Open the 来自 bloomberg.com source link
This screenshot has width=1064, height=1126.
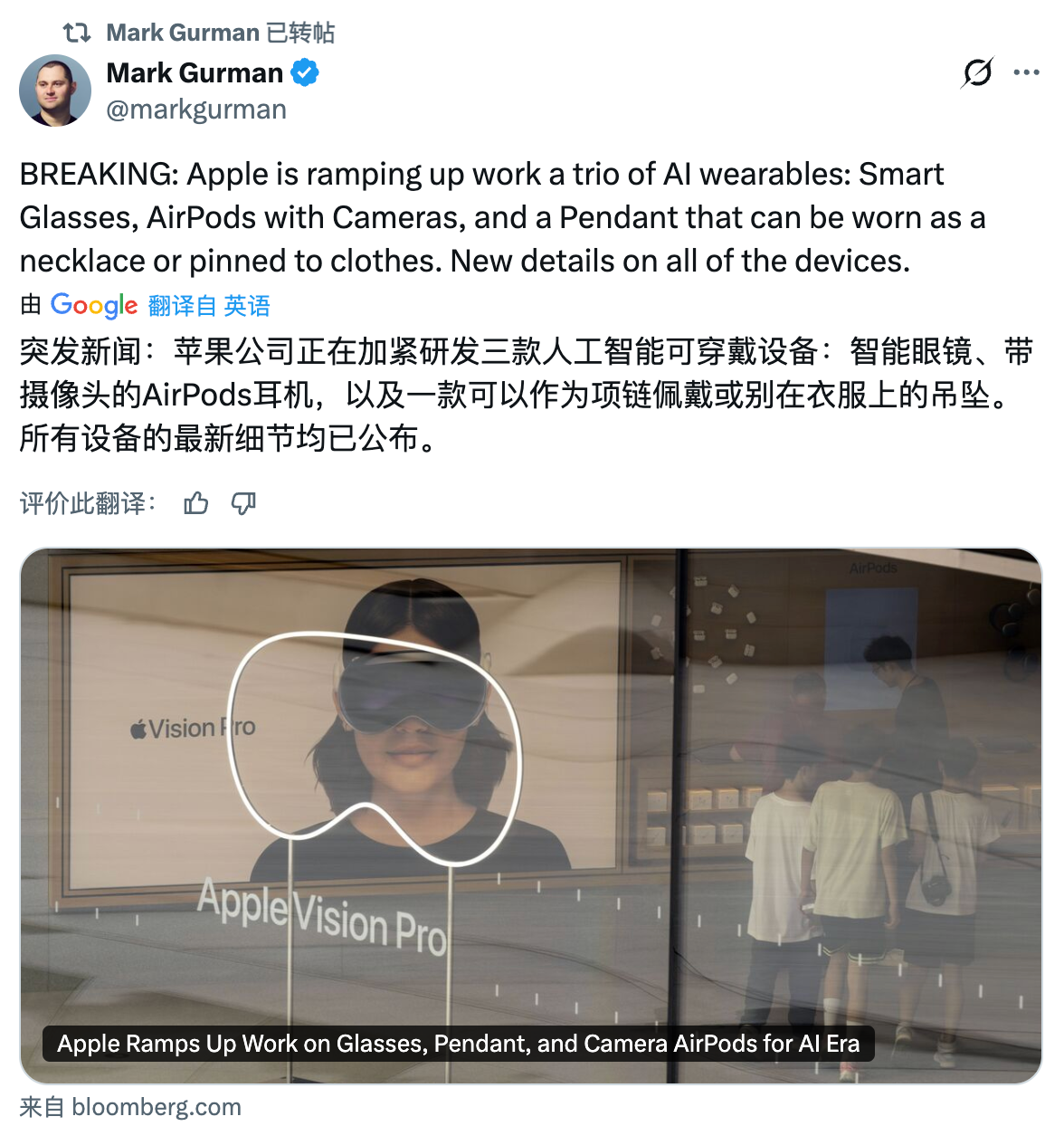point(130,1107)
